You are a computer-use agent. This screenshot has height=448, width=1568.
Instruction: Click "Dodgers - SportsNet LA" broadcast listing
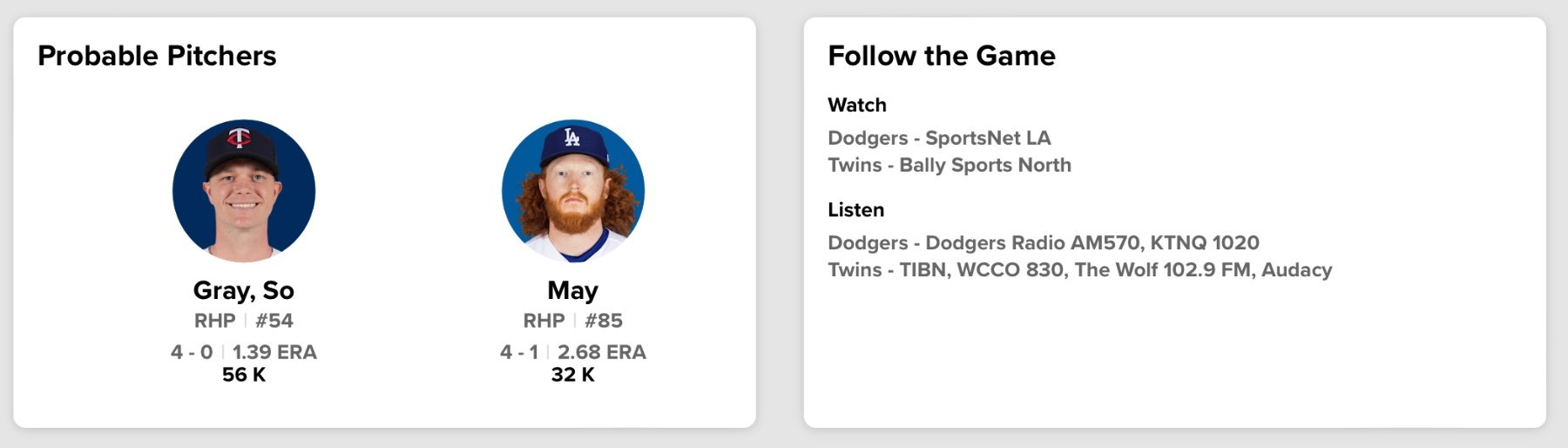[x=939, y=138]
